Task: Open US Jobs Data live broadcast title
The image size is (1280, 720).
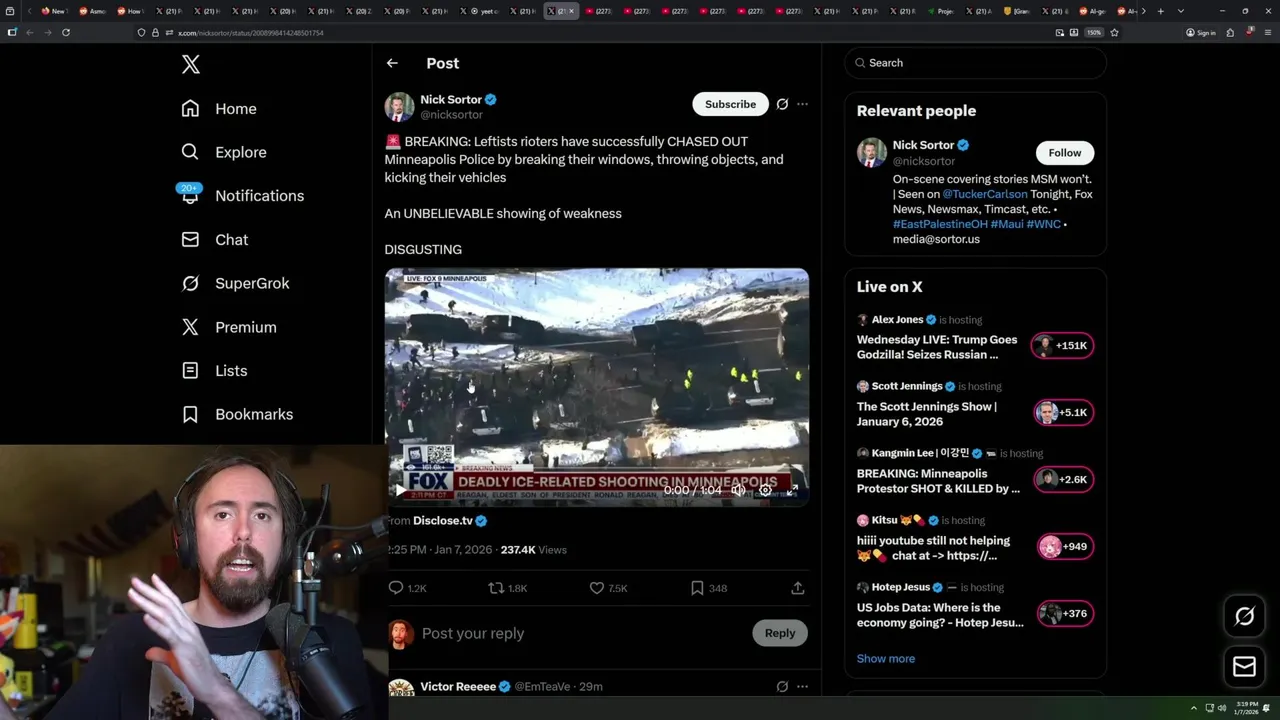Action: 940,615
